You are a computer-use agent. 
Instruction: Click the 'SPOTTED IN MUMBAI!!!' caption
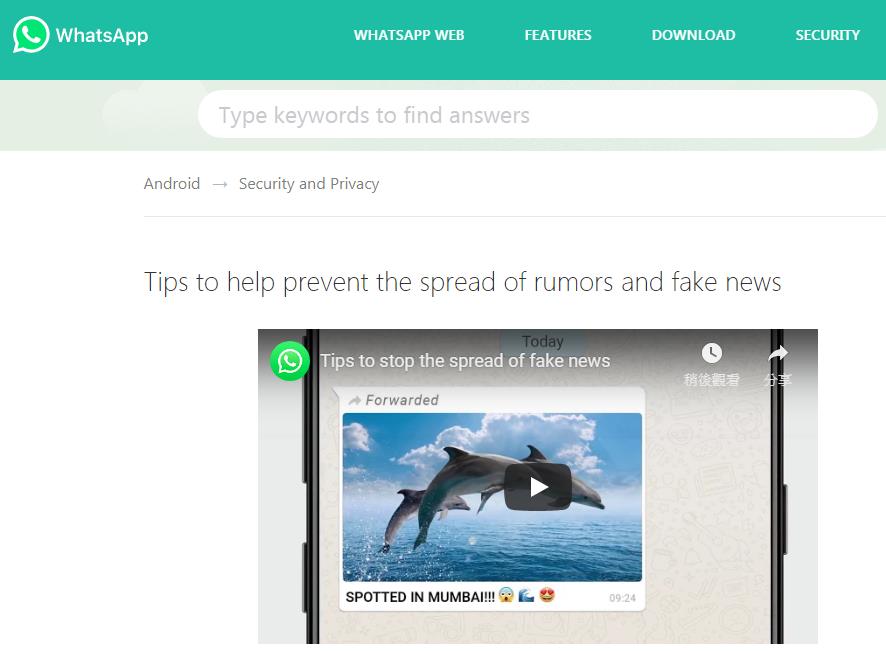coord(420,597)
